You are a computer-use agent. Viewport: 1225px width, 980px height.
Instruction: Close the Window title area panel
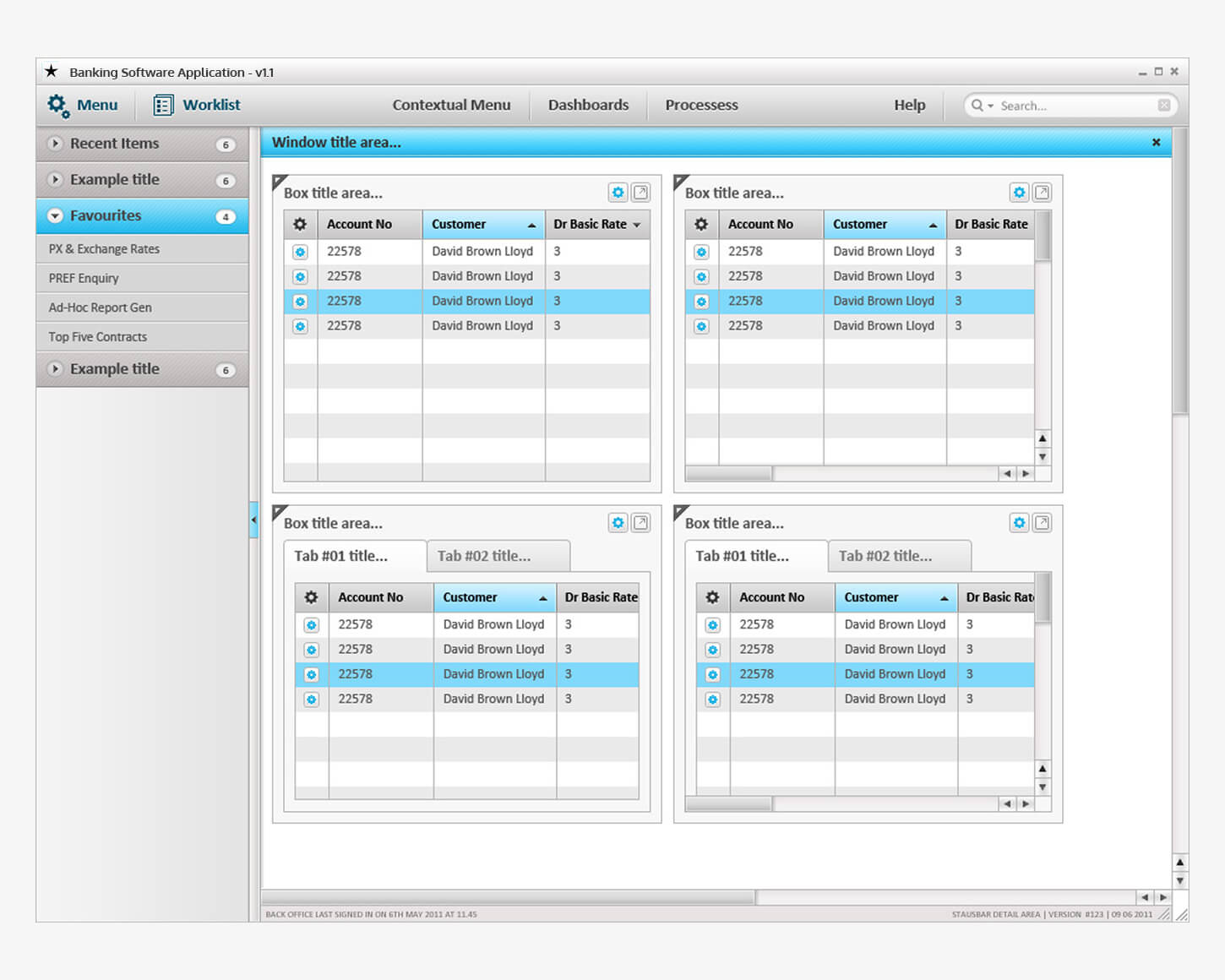(x=1156, y=142)
